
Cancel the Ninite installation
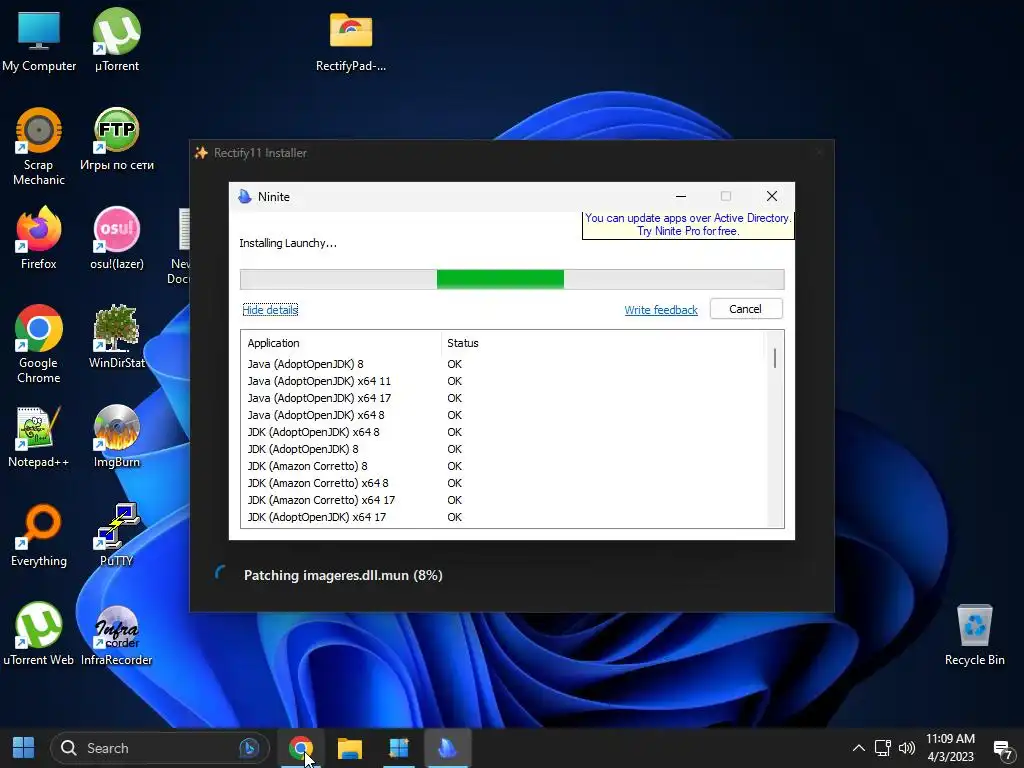tap(746, 309)
